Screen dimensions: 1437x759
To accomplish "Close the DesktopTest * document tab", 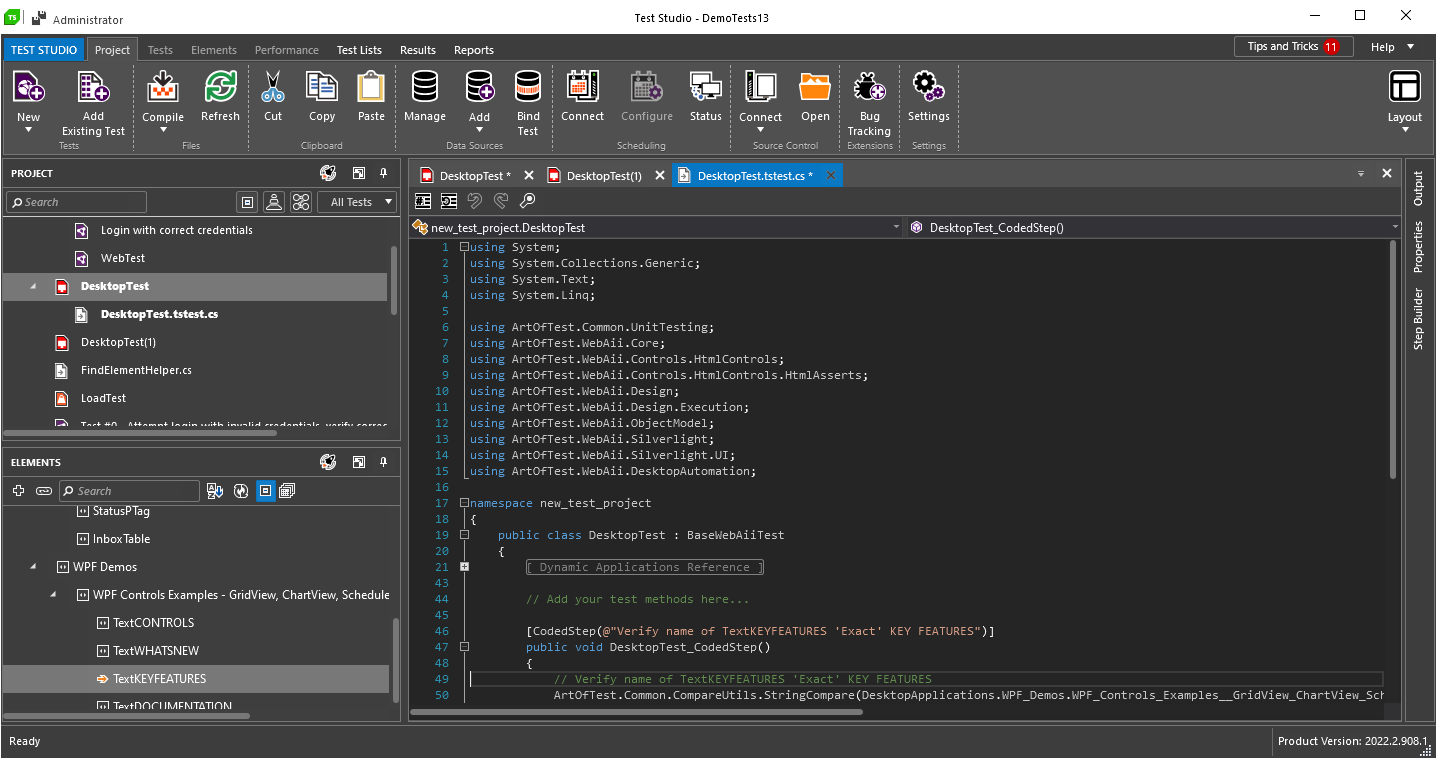I will pos(529,175).
